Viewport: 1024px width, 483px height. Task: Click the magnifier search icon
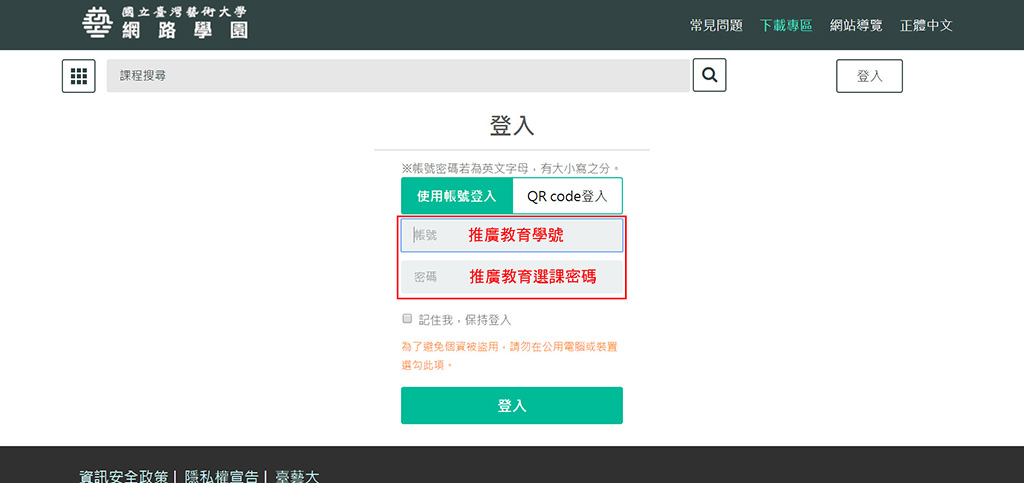click(x=709, y=75)
